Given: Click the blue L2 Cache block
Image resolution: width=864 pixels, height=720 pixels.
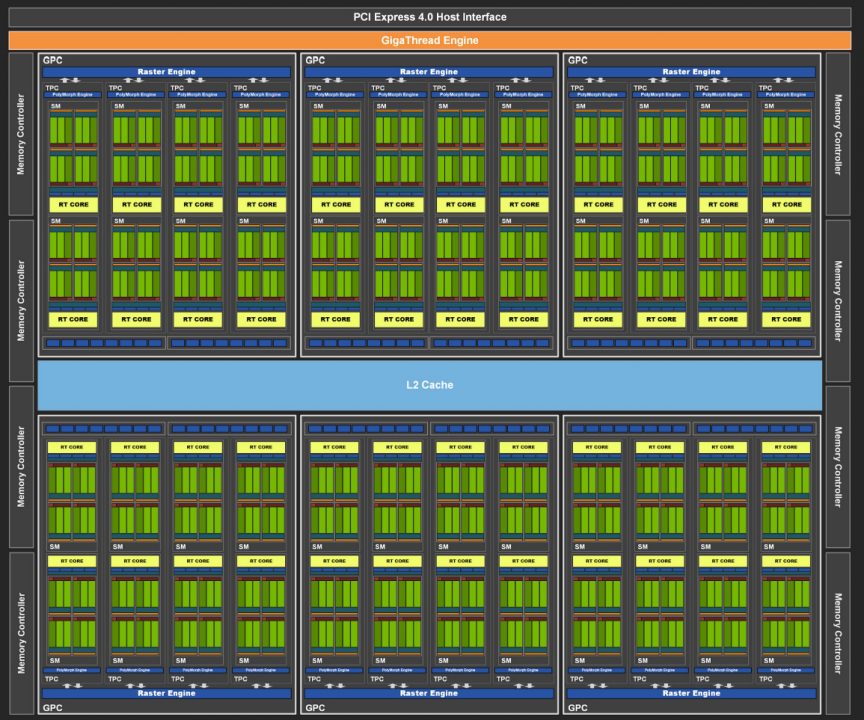Looking at the screenshot, I should [430, 385].
